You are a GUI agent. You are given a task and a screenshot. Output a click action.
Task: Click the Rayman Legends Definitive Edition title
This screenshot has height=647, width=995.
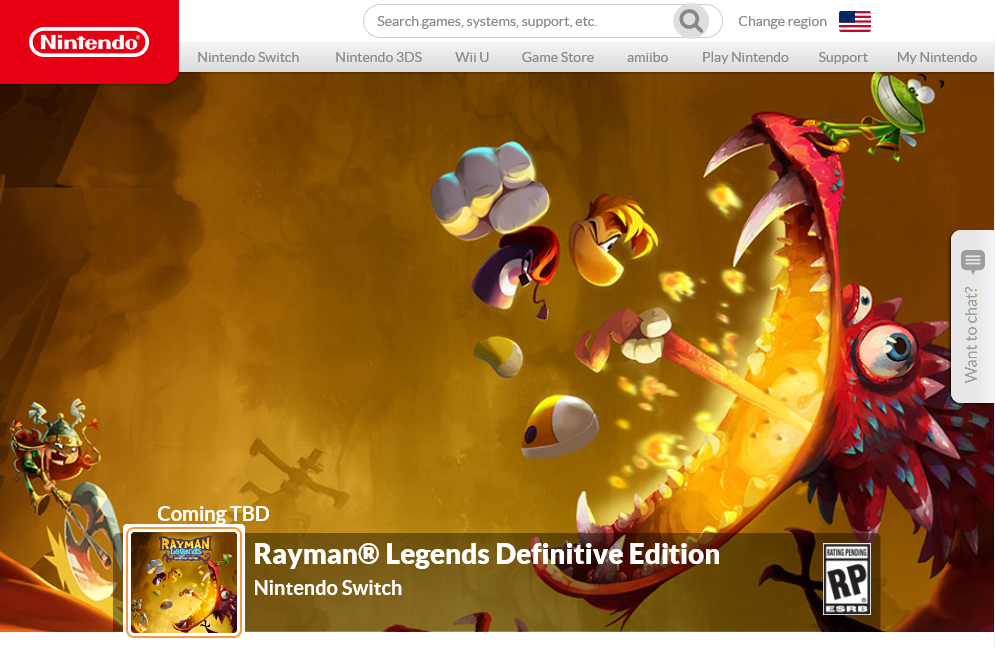click(487, 554)
